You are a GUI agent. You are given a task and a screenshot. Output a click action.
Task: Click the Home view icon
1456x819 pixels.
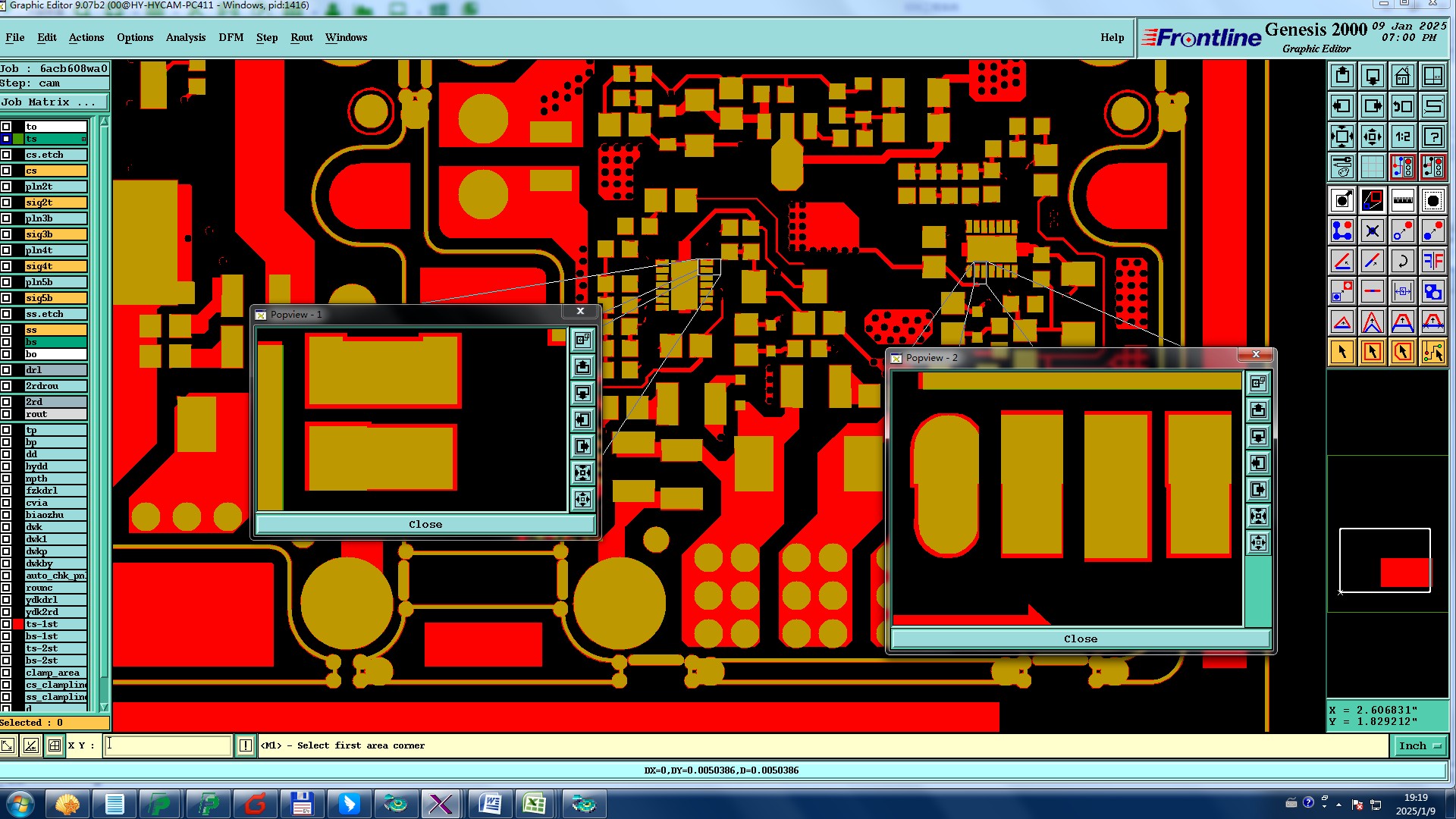tap(1402, 76)
